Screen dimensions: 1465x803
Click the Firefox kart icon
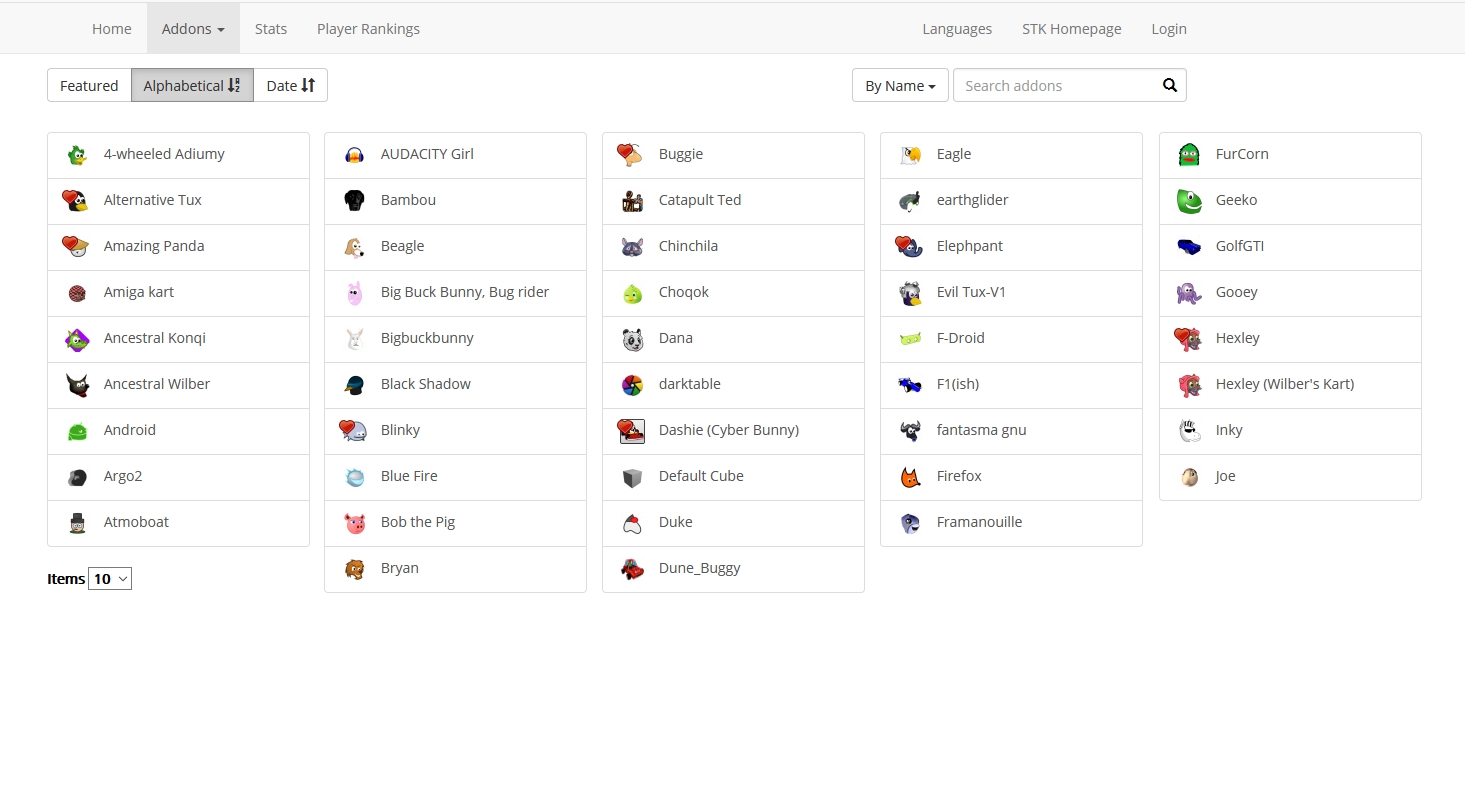coord(910,477)
